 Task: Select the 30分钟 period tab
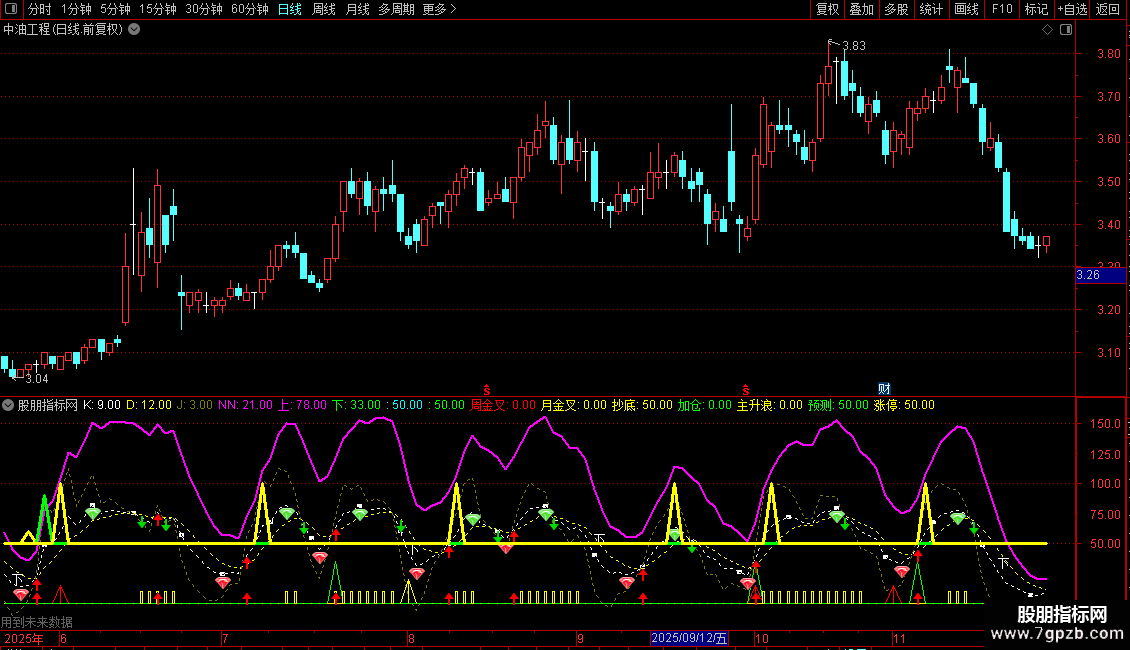(204, 10)
